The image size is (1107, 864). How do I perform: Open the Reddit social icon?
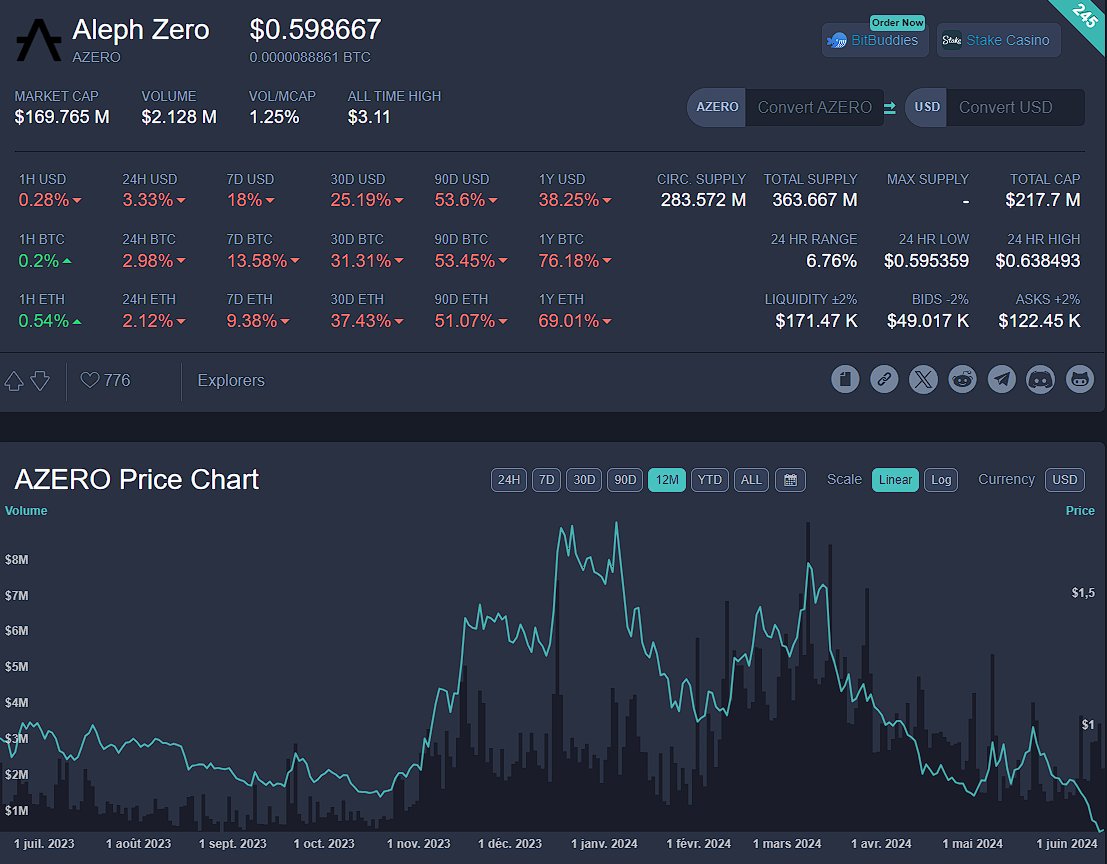point(962,379)
